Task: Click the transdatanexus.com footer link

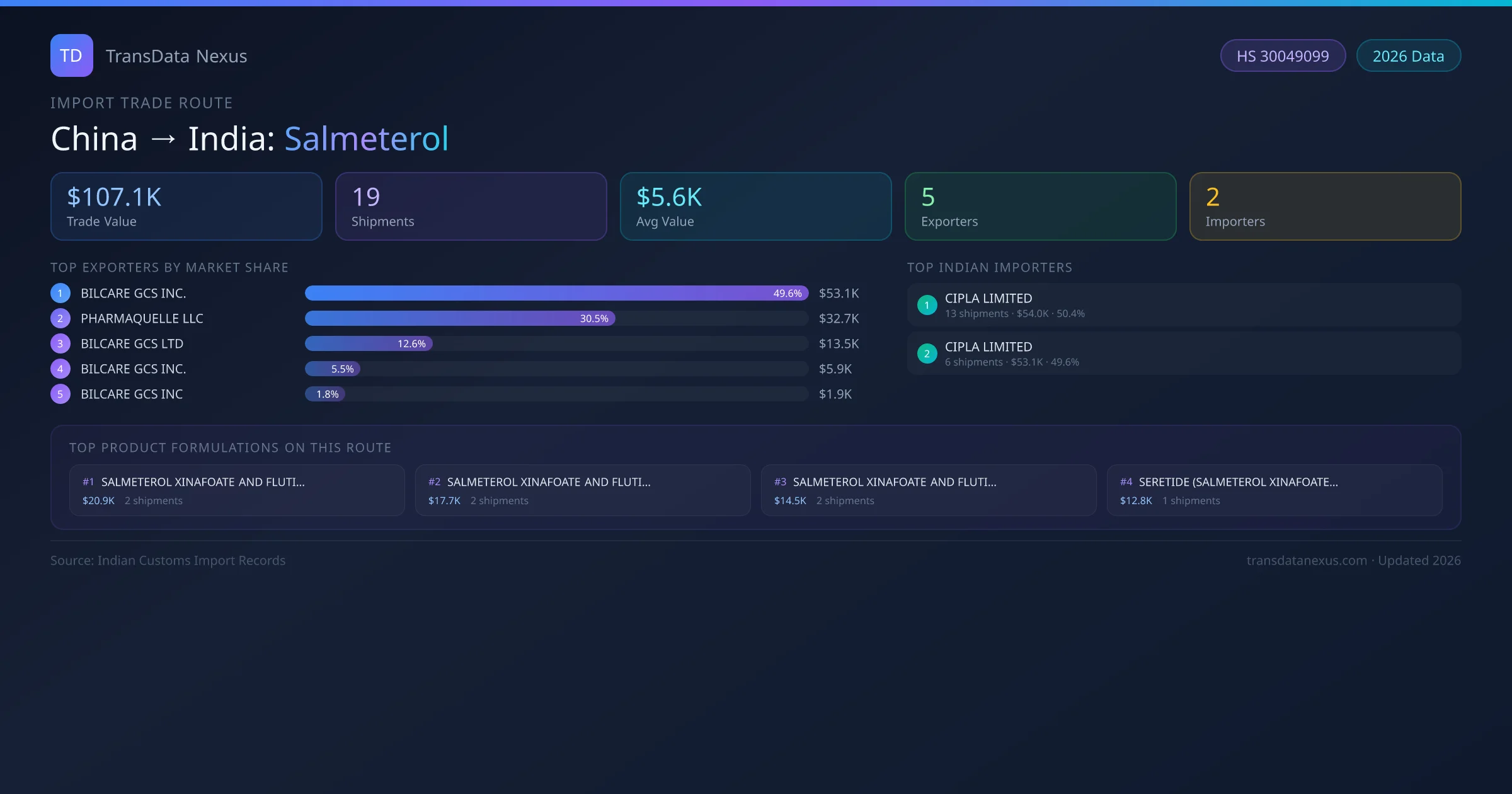Action: point(1307,560)
